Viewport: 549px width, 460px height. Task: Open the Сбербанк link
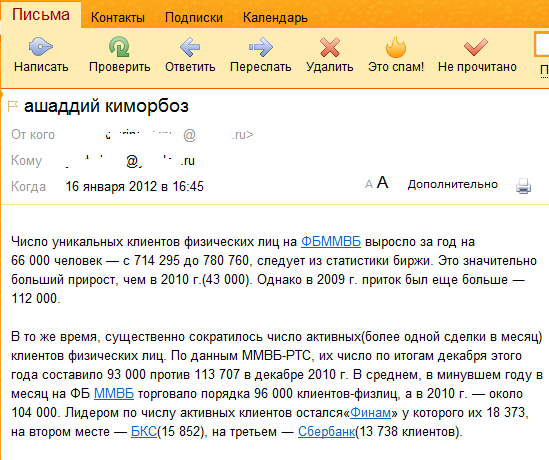click(326, 432)
